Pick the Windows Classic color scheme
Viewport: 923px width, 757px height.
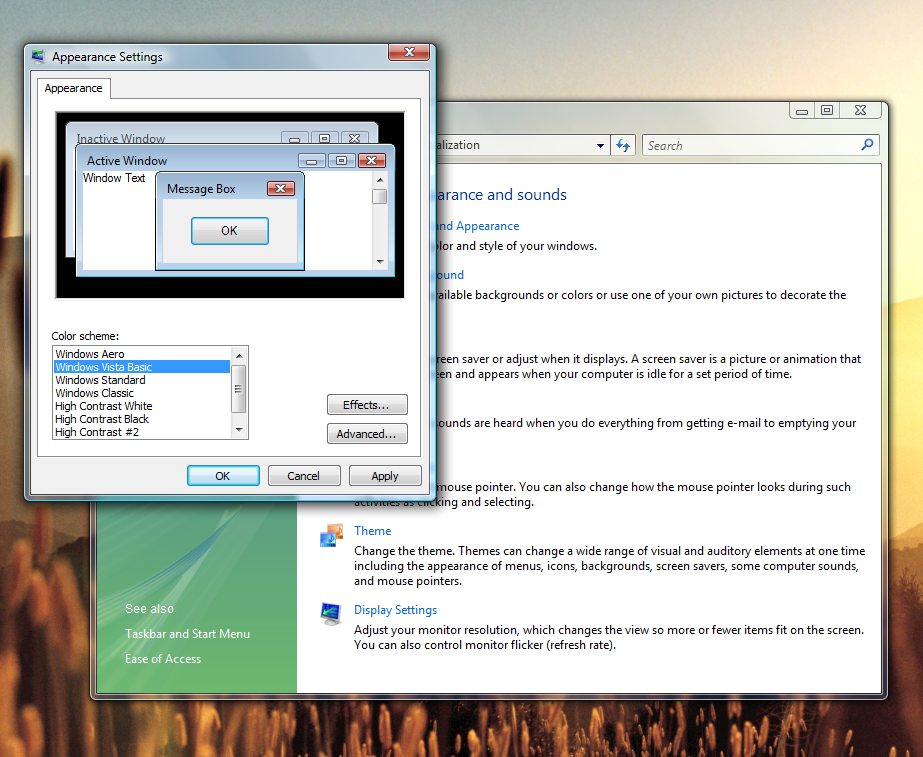tap(142, 393)
